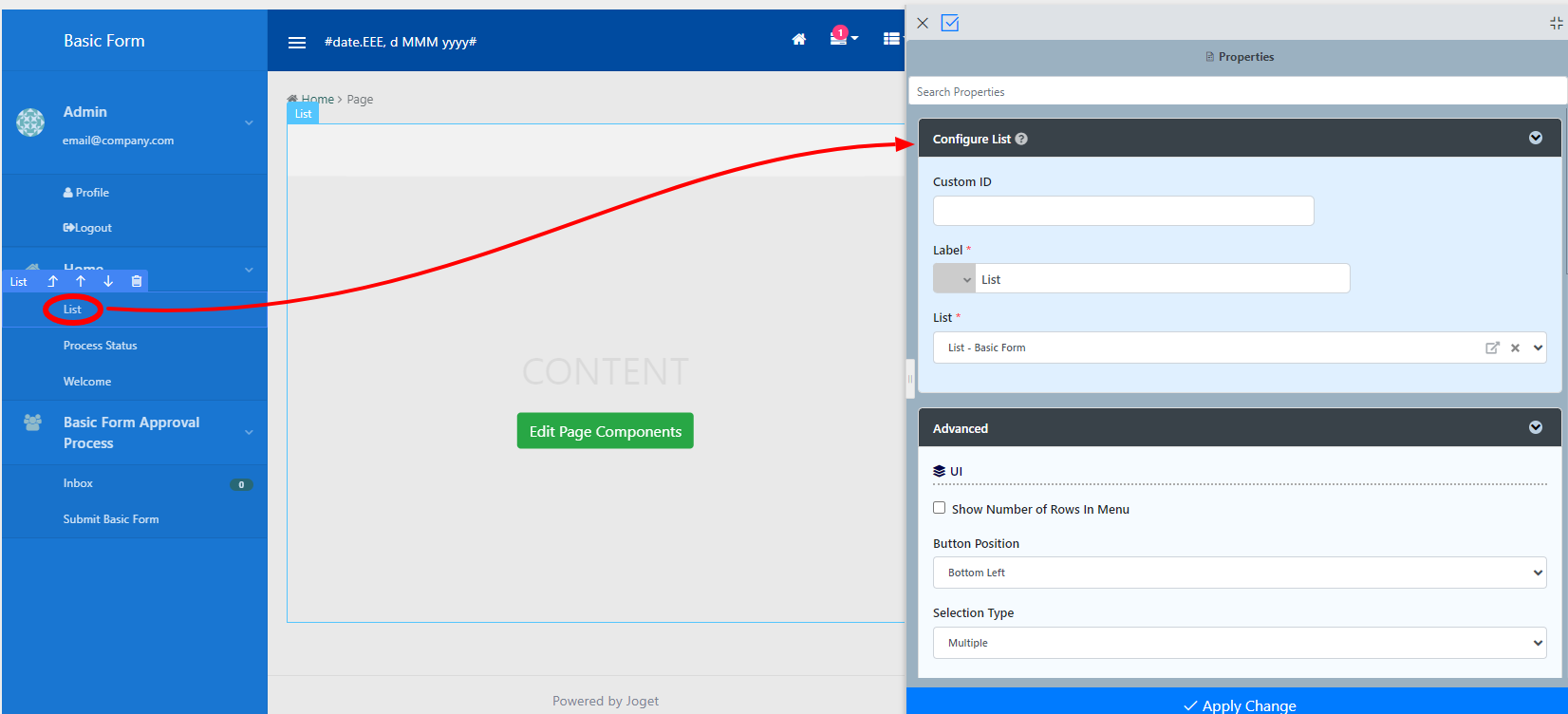Click the Basic Form app title
Viewport: 1568px width, 714px height.
click(104, 41)
